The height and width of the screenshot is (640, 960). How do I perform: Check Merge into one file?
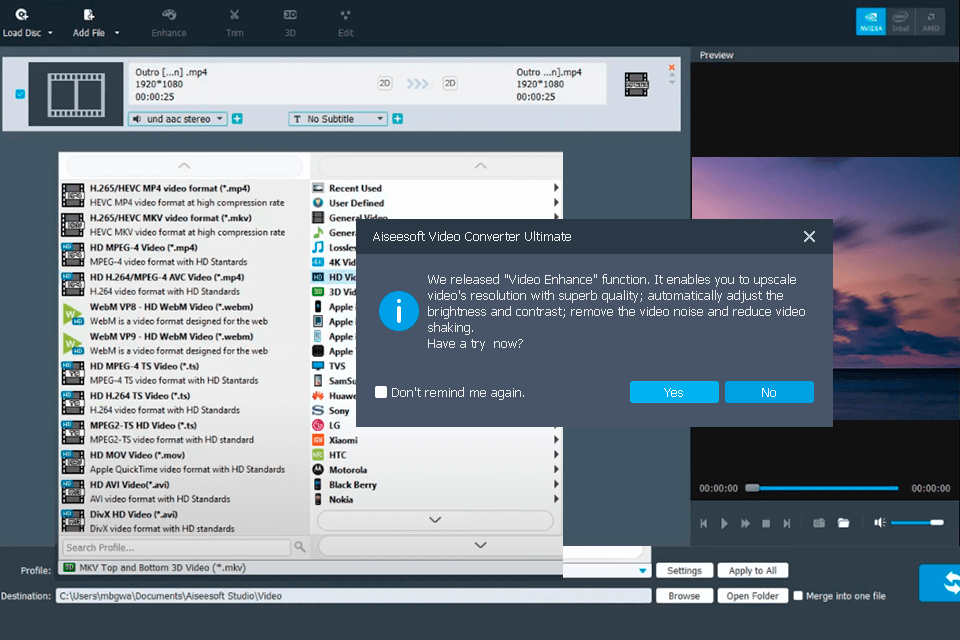[797, 595]
